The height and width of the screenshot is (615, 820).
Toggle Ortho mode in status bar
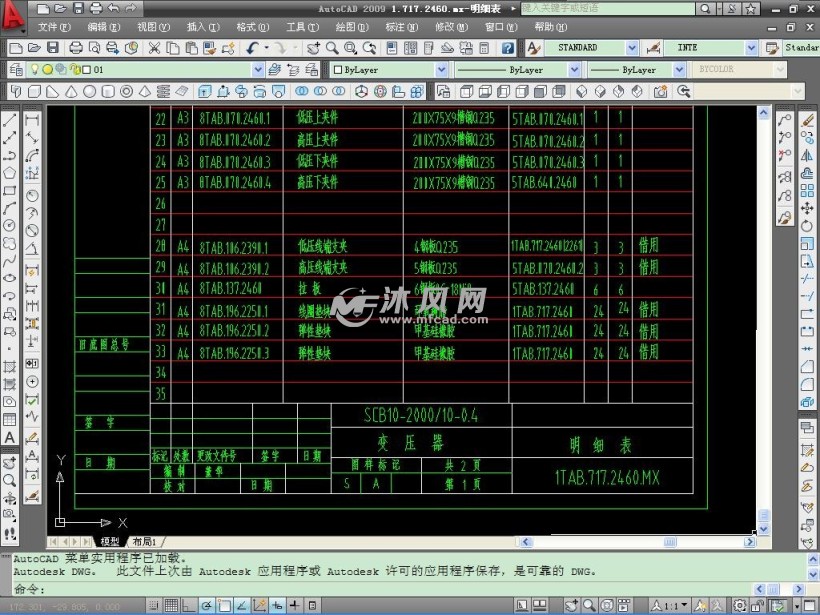click(x=189, y=606)
